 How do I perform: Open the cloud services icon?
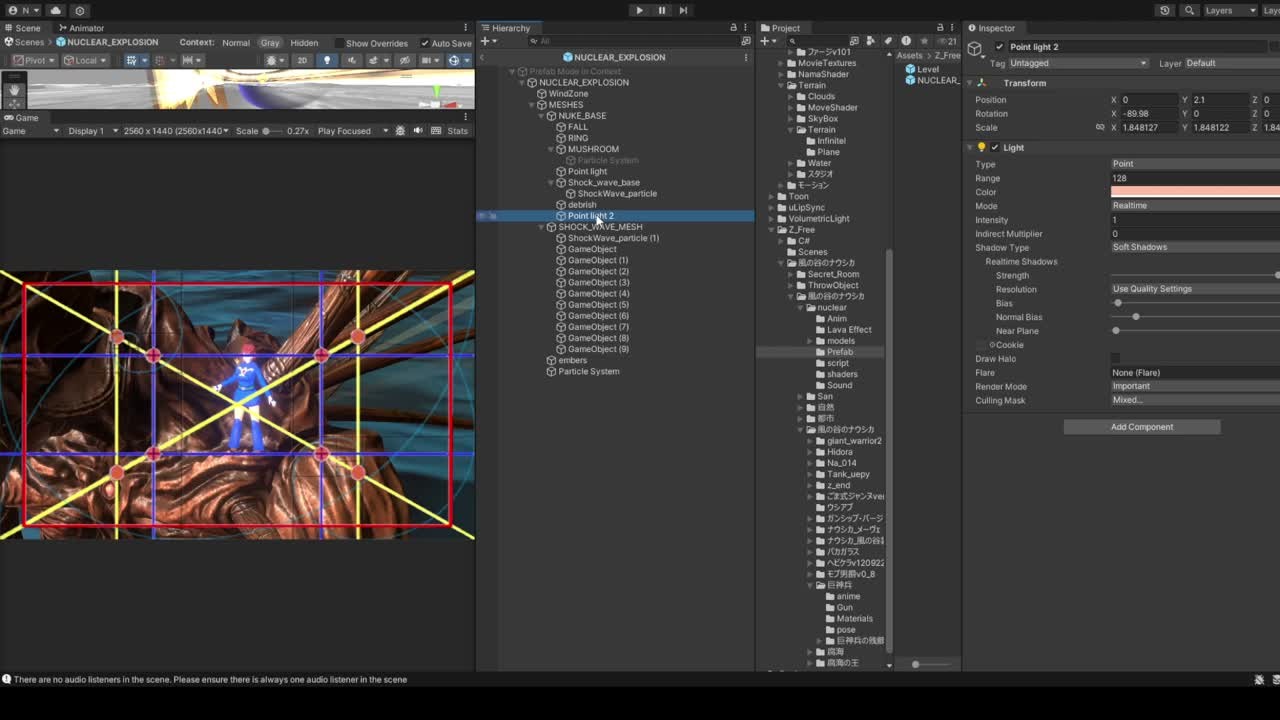(55, 10)
